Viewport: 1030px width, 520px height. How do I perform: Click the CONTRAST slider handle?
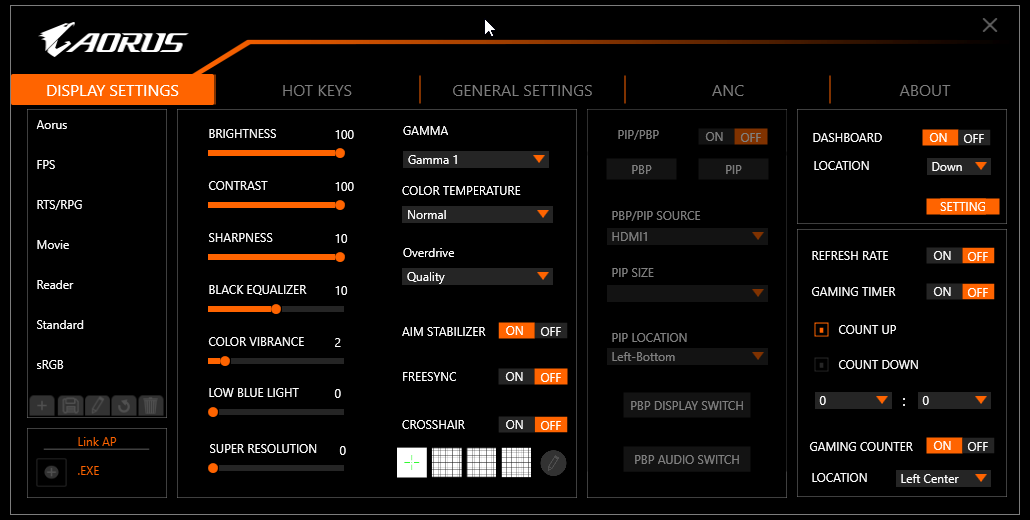pyautogui.click(x=340, y=205)
